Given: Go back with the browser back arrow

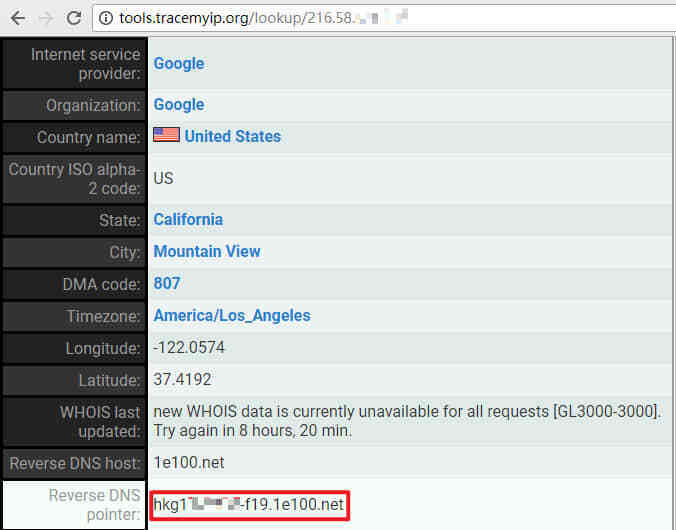Looking at the screenshot, I should pos(18,18).
